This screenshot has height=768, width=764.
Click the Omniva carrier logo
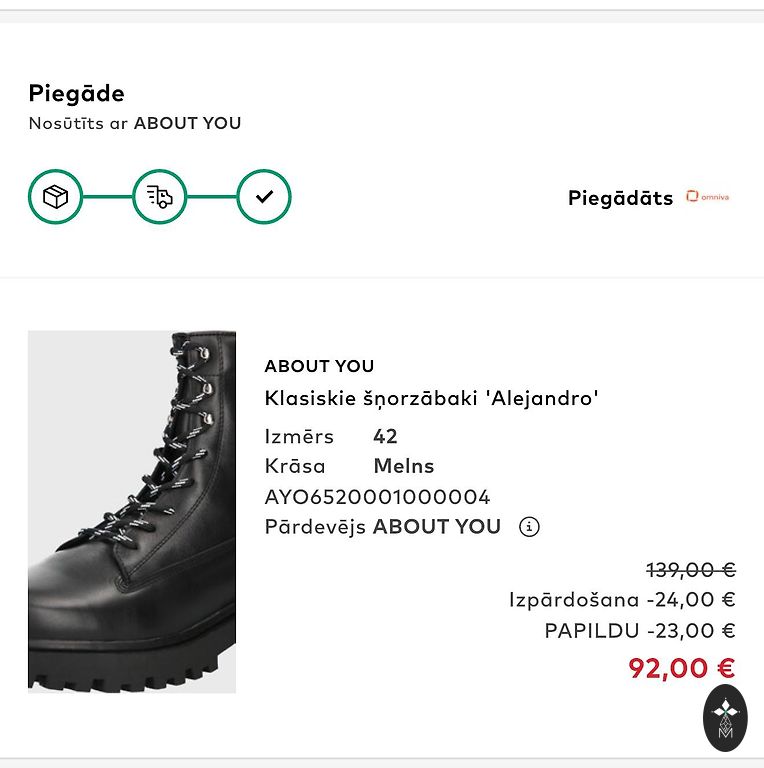coord(708,197)
